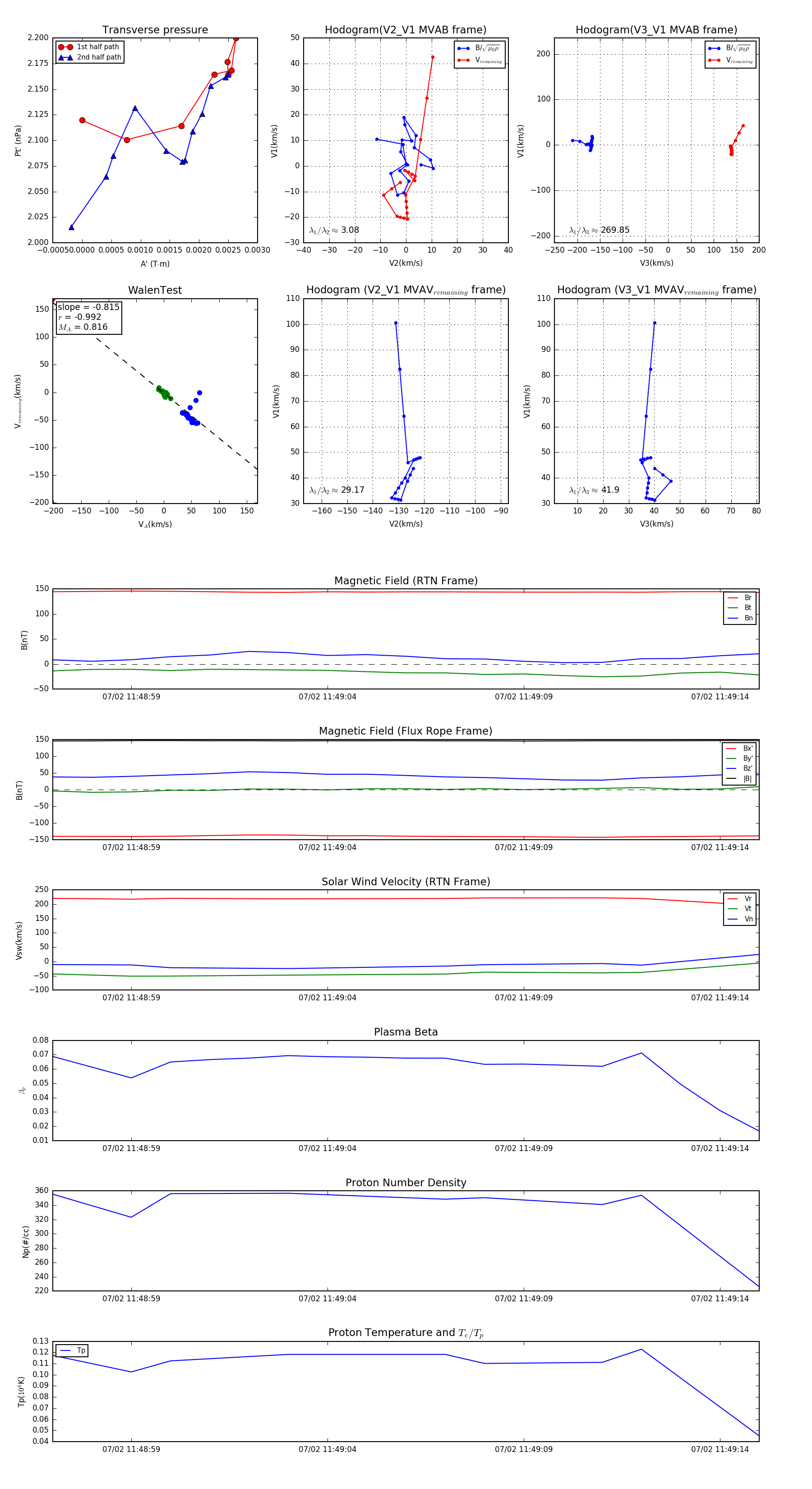The image size is (812, 1489).
Task: Click the 07/02 11:49:04 tick label under Plasma Beta
Action: [327, 1148]
